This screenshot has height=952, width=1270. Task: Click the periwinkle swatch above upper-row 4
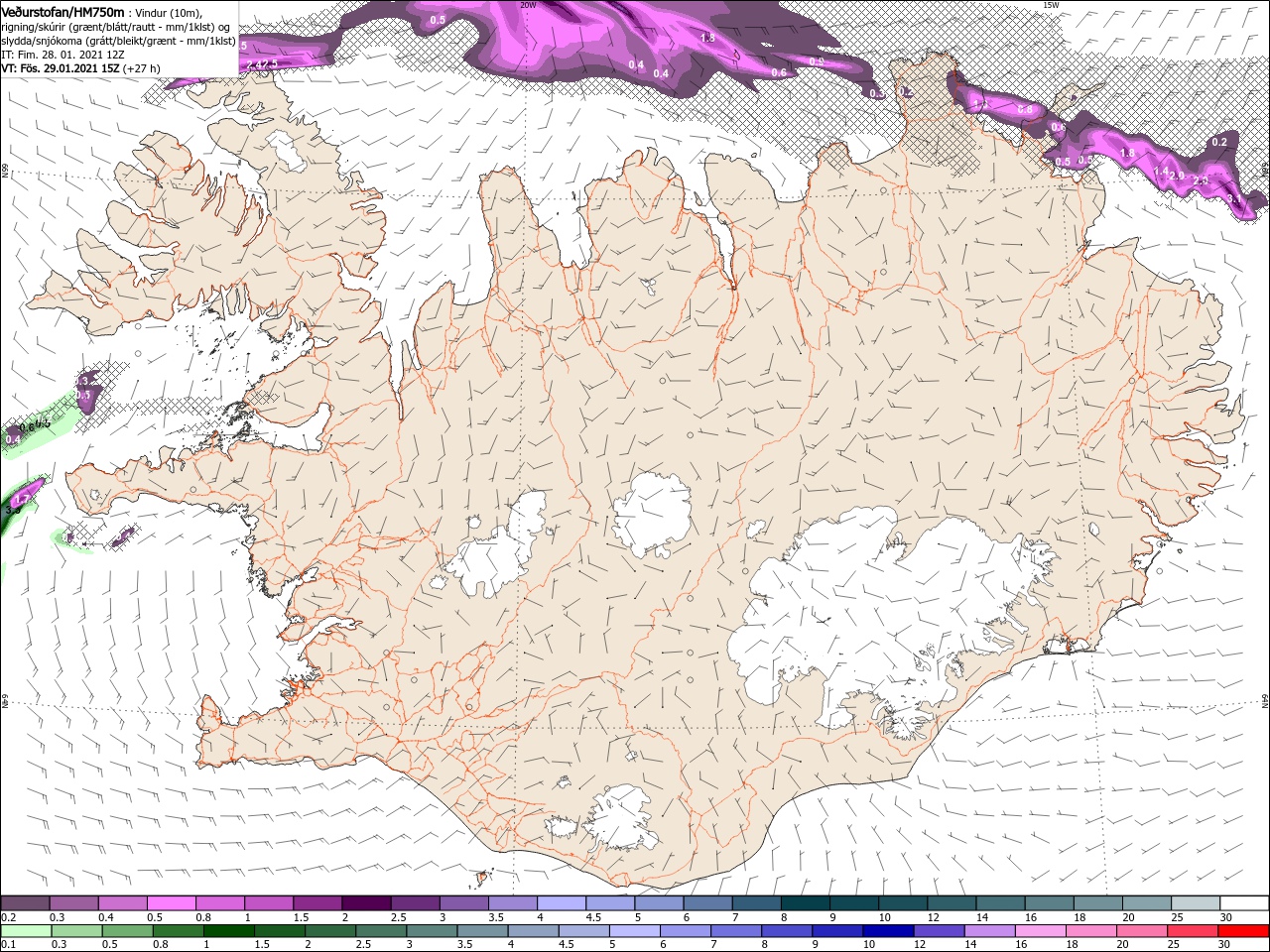coord(563,903)
